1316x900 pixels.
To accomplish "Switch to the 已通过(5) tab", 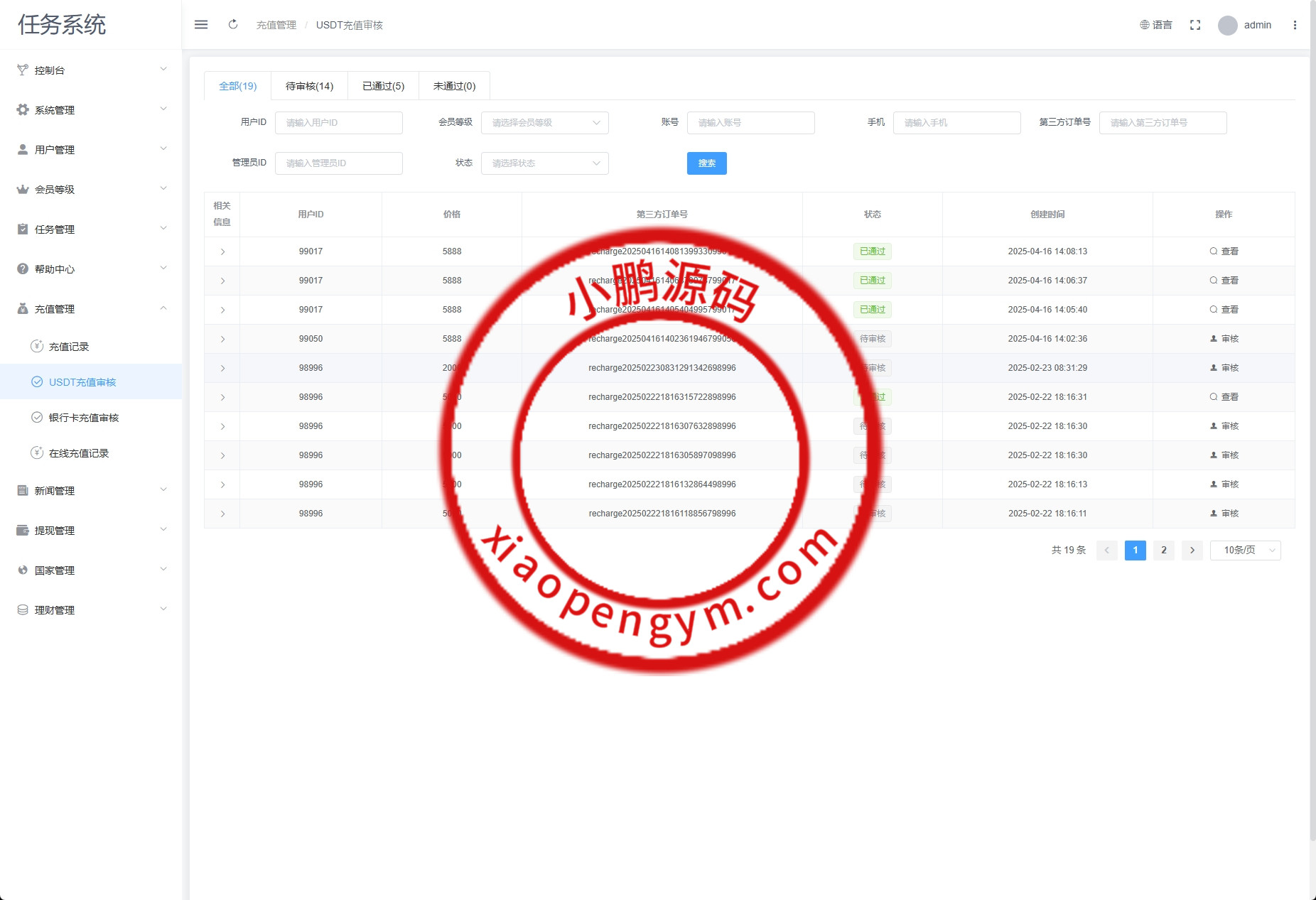I will point(383,86).
